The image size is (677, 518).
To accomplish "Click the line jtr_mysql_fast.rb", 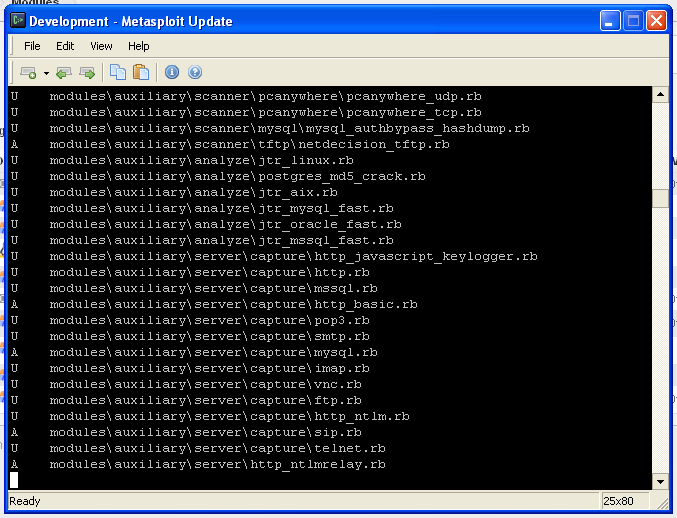I will [202, 208].
